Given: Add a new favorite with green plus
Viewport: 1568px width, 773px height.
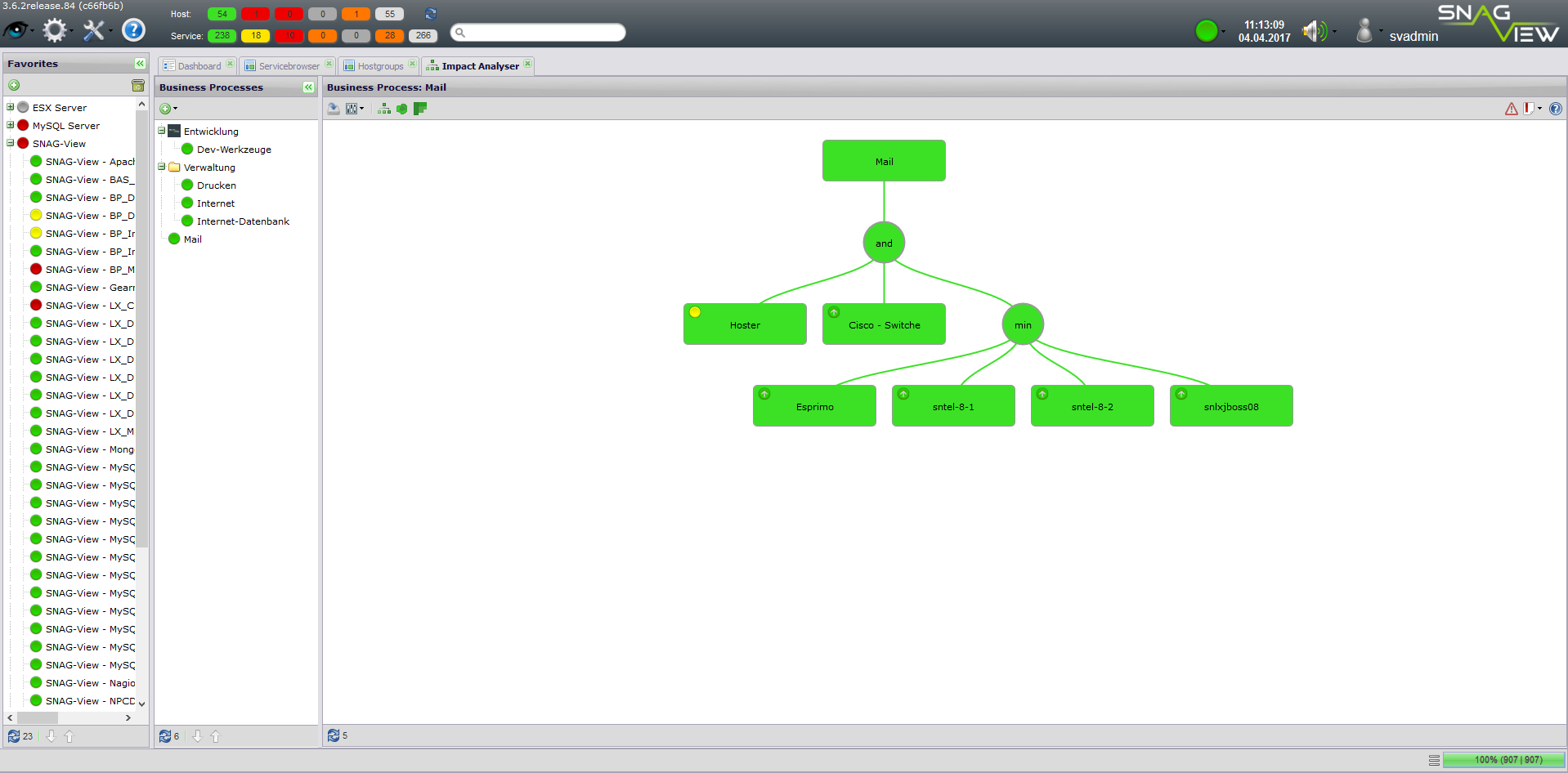Looking at the screenshot, I should (14, 85).
